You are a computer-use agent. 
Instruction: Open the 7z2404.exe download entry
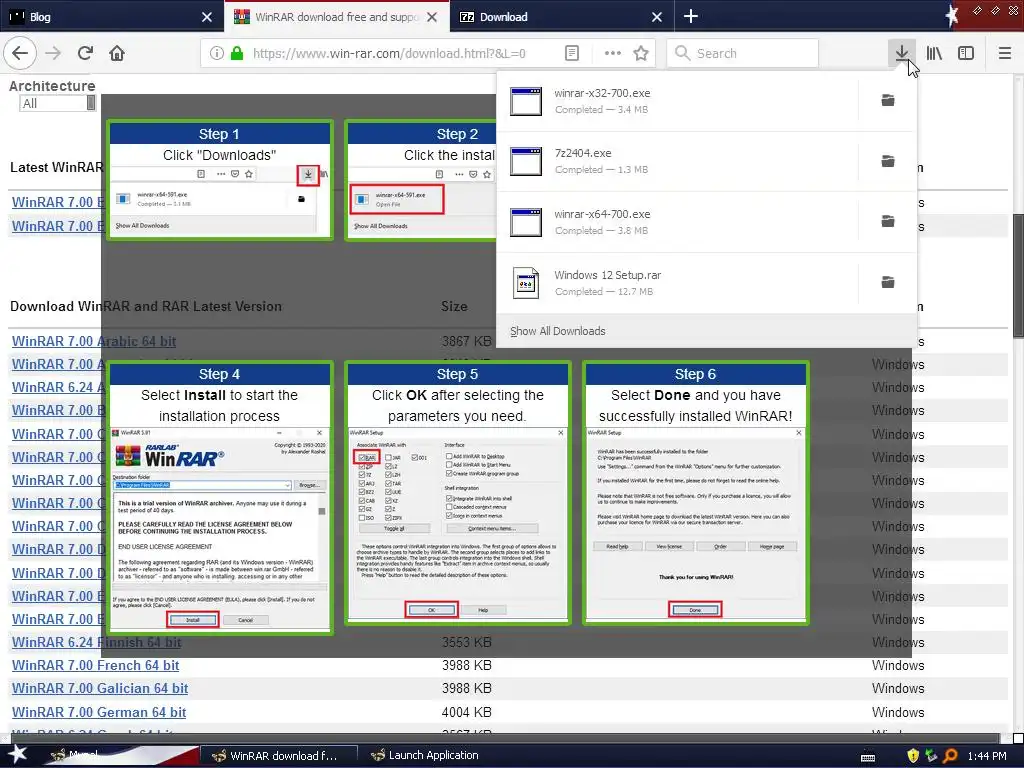679,161
